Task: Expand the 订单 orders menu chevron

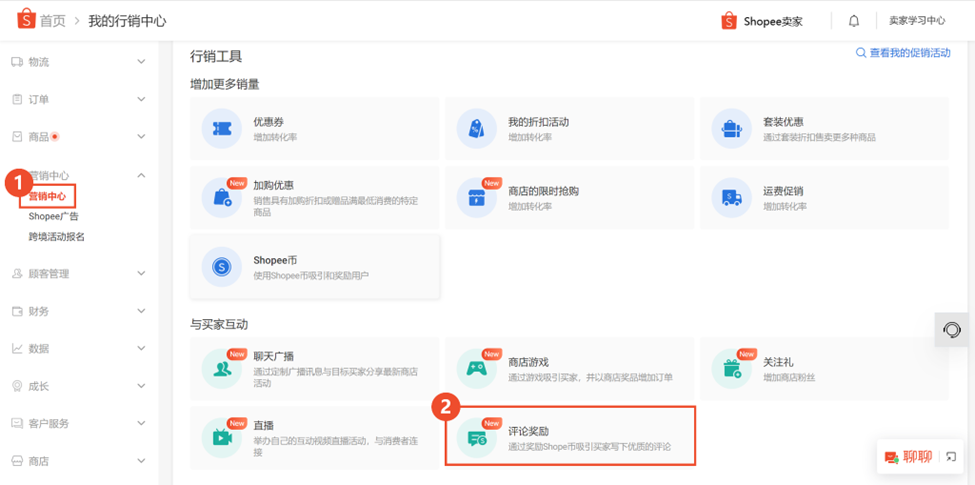Action: pyautogui.click(x=141, y=100)
